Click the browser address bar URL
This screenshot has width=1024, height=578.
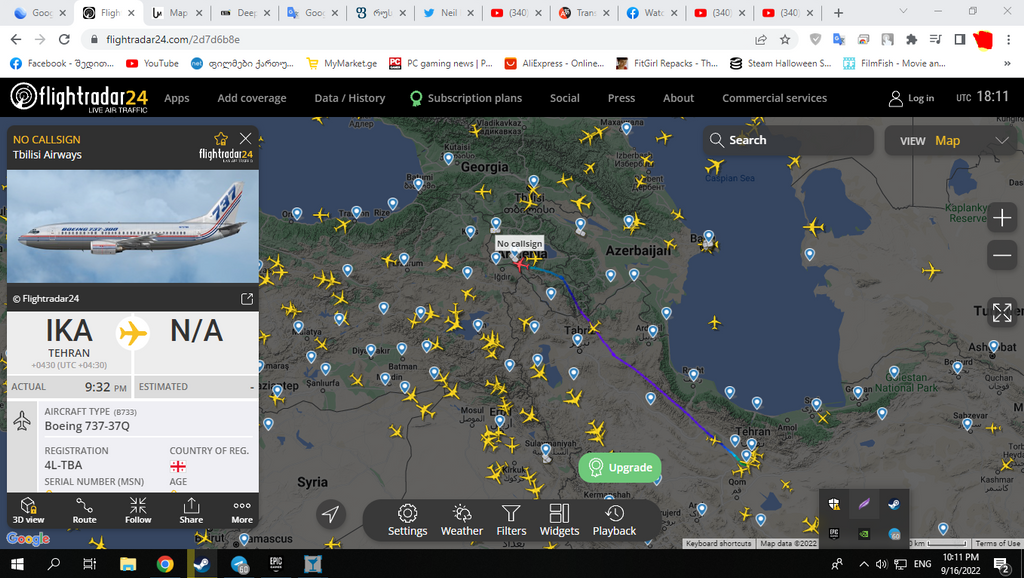point(173,39)
